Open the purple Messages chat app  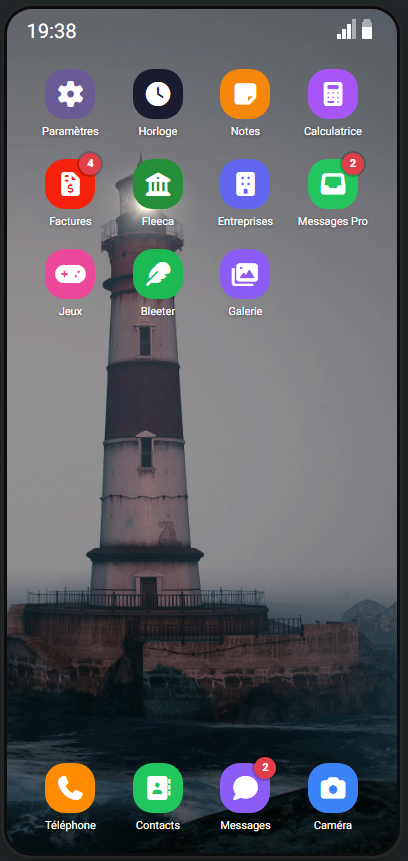(x=245, y=788)
